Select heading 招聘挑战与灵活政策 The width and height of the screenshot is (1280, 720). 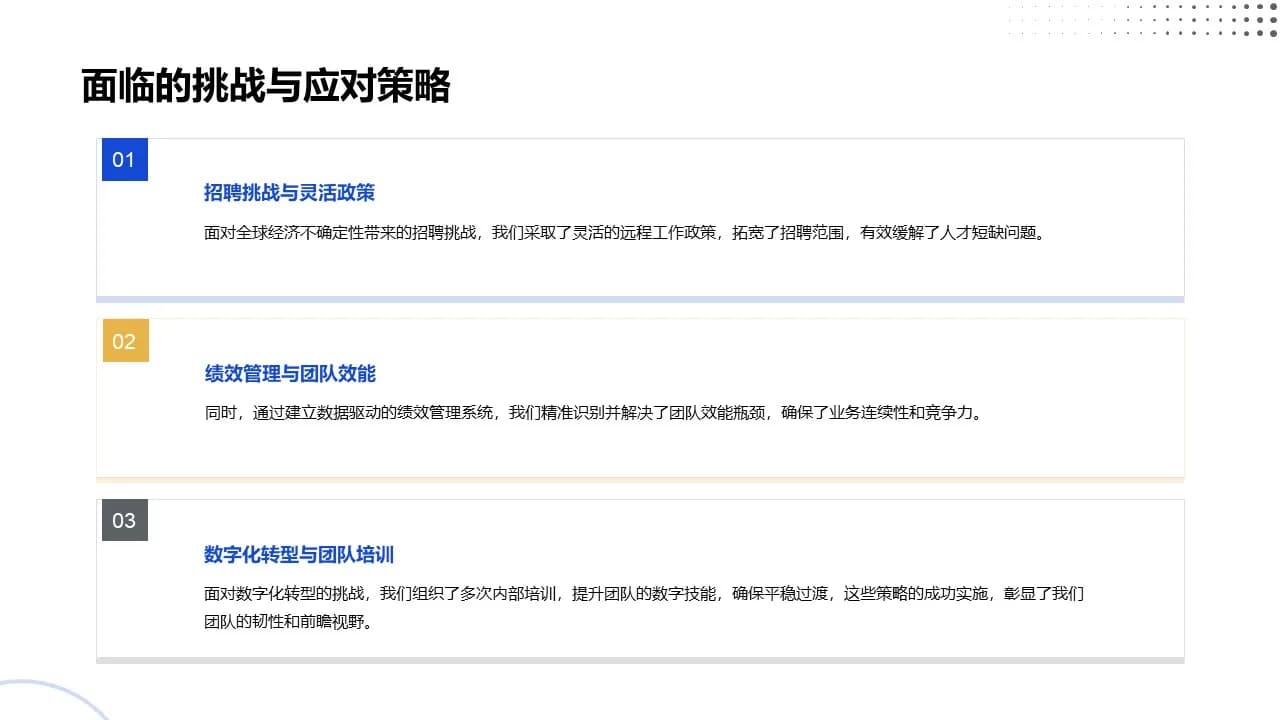pyautogui.click(x=290, y=193)
